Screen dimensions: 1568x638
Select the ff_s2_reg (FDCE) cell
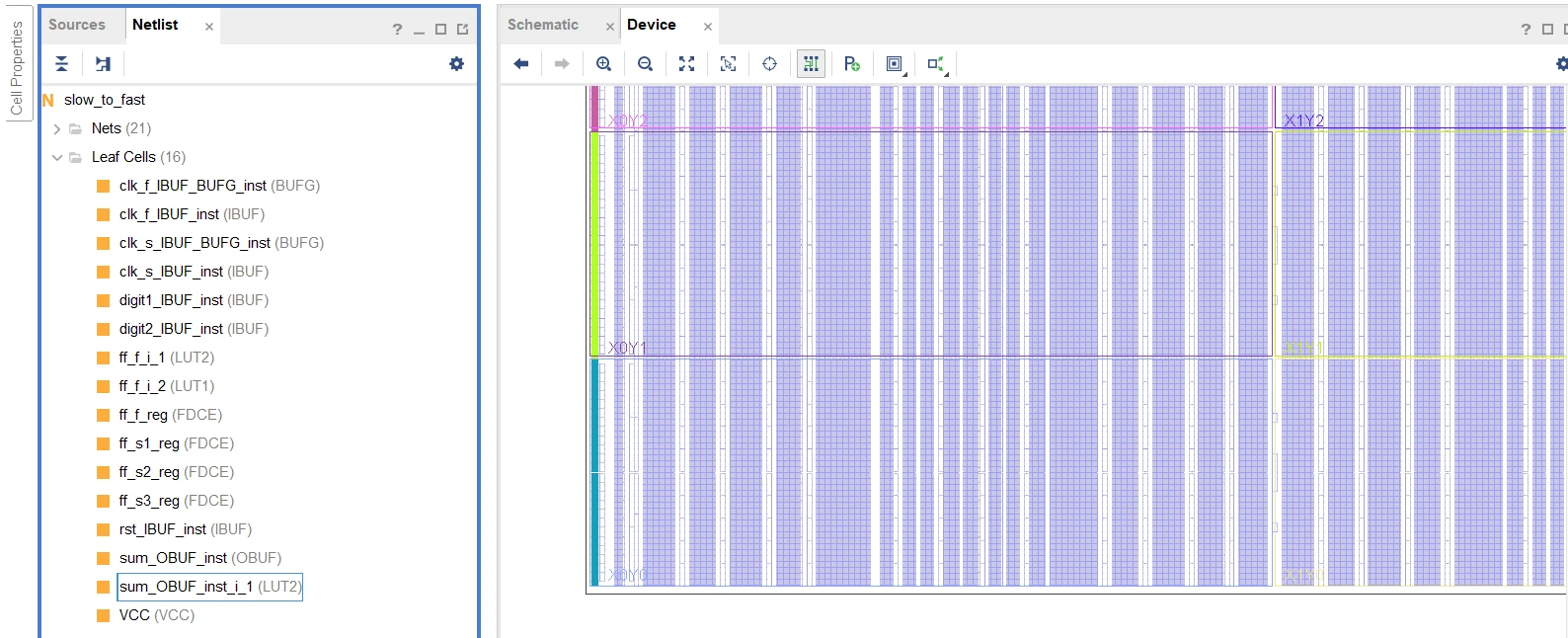tap(177, 472)
